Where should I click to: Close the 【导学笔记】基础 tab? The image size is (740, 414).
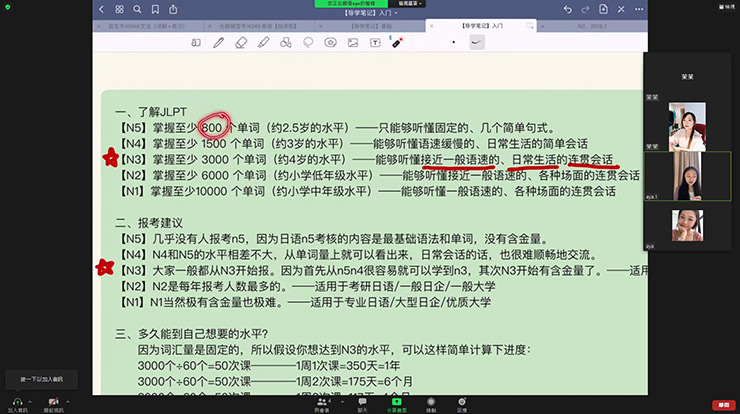pyautogui.click(x=320, y=26)
